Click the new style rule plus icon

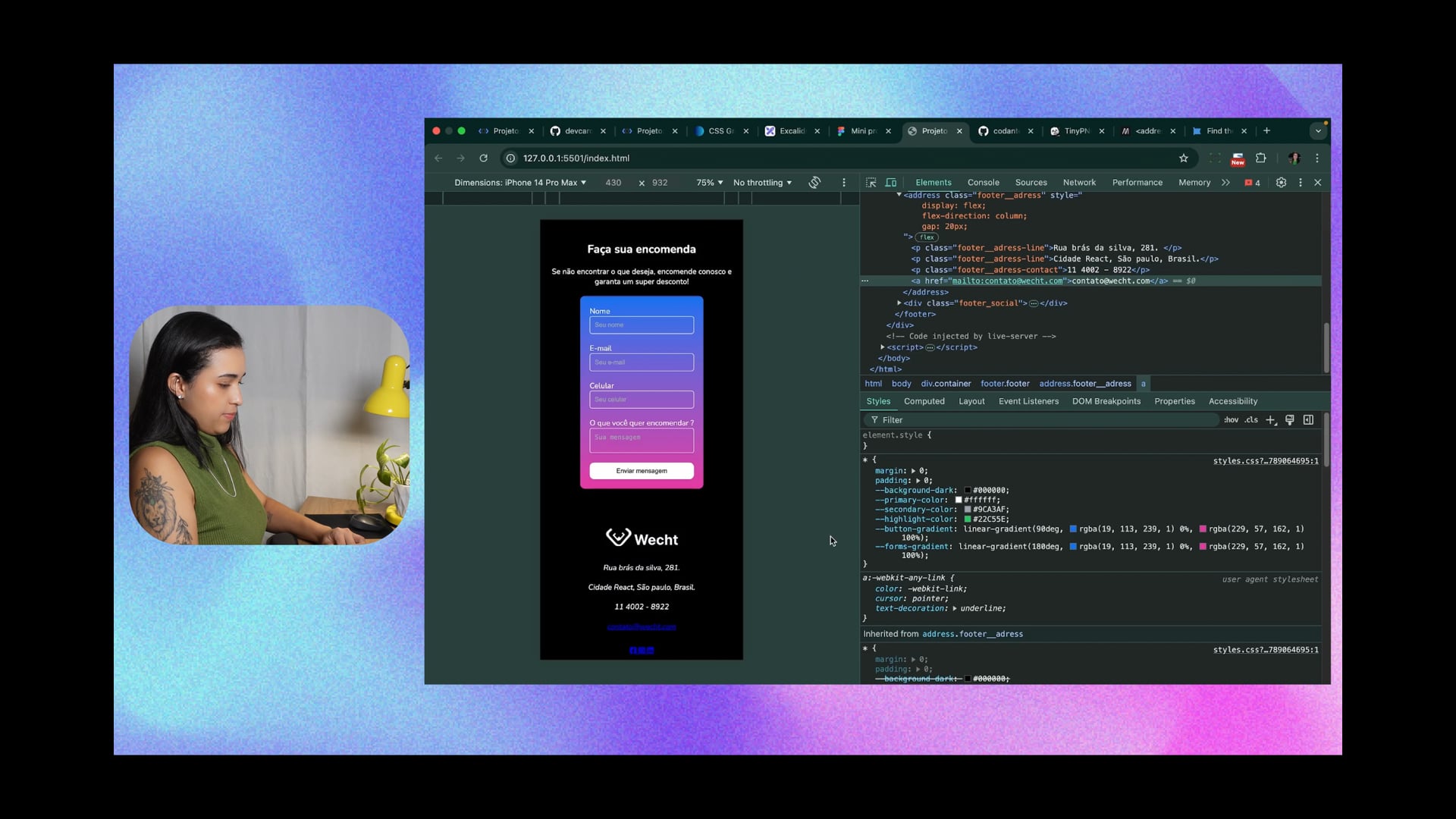coord(1271,420)
